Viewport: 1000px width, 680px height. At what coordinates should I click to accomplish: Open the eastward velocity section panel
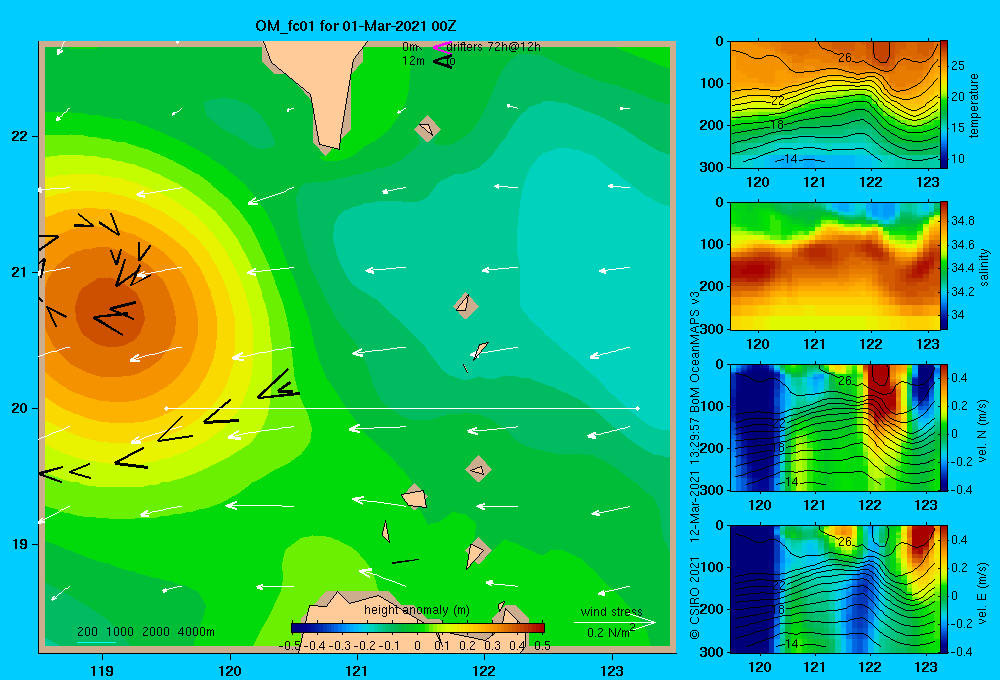[x=835, y=589]
